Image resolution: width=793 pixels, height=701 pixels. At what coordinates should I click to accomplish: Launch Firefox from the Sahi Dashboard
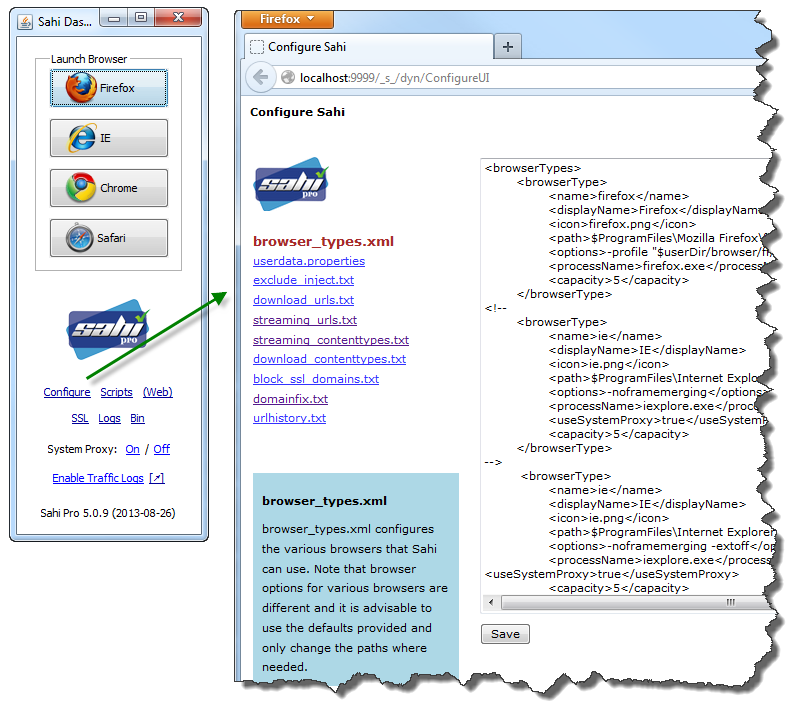[x=108, y=88]
